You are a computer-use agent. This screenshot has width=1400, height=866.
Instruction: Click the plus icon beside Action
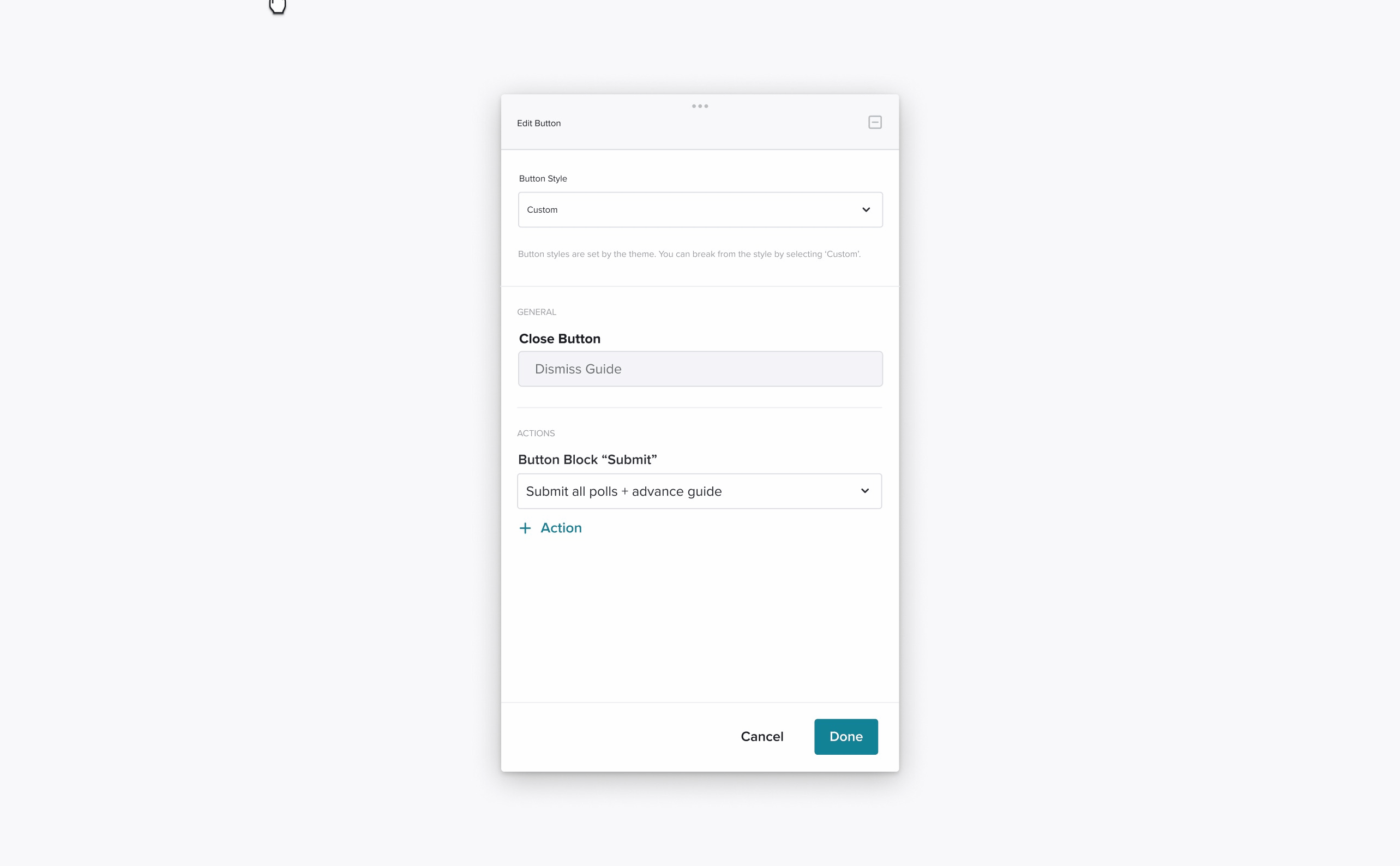click(525, 528)
